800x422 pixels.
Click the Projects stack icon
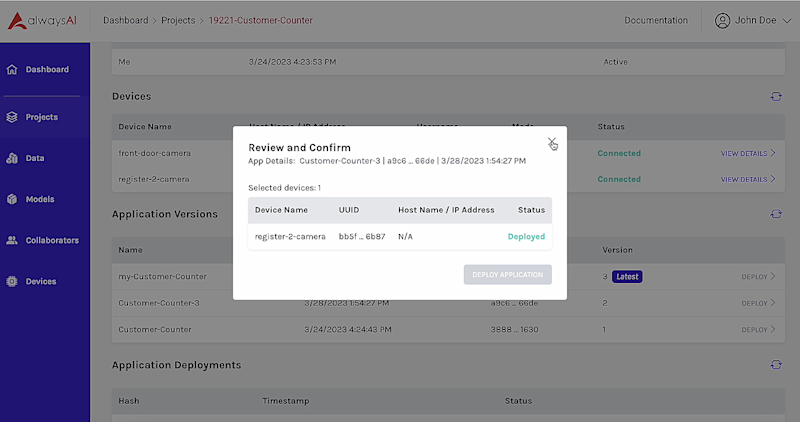[x=12, y=117]
